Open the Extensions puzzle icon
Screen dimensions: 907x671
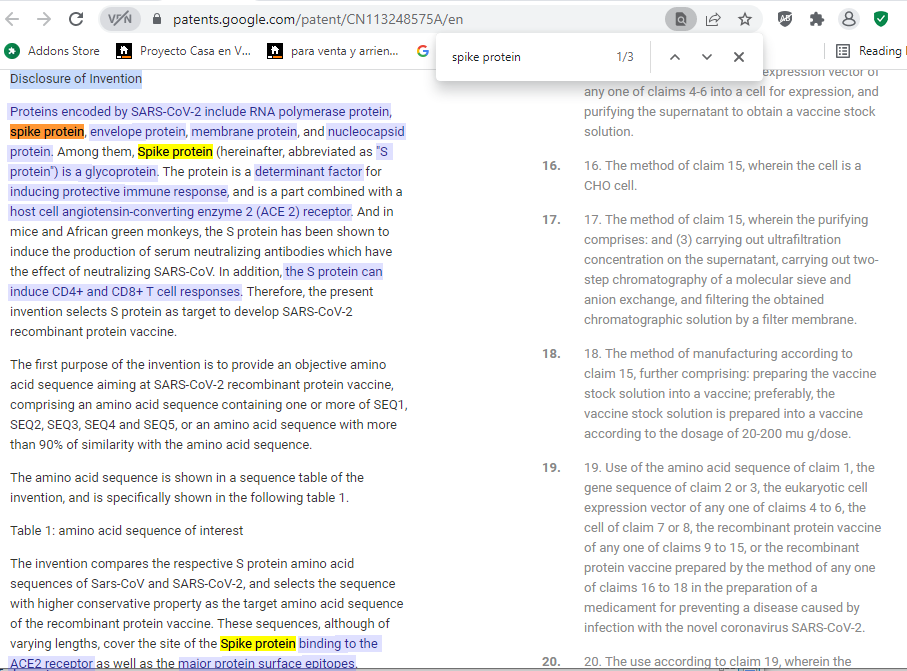pyautogui.click(x=817, y=19)
